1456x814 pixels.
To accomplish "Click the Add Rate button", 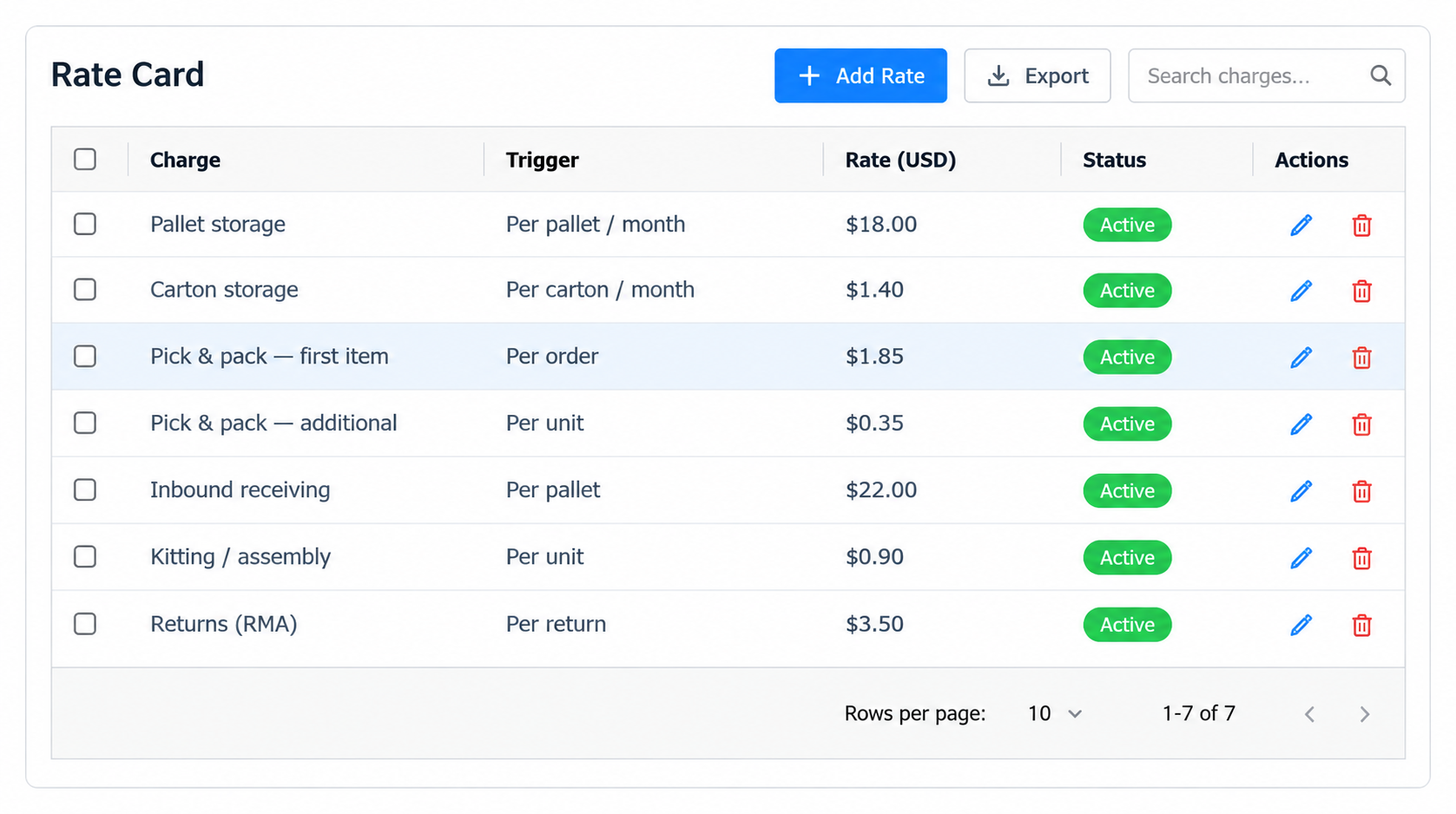I will 860,75.
